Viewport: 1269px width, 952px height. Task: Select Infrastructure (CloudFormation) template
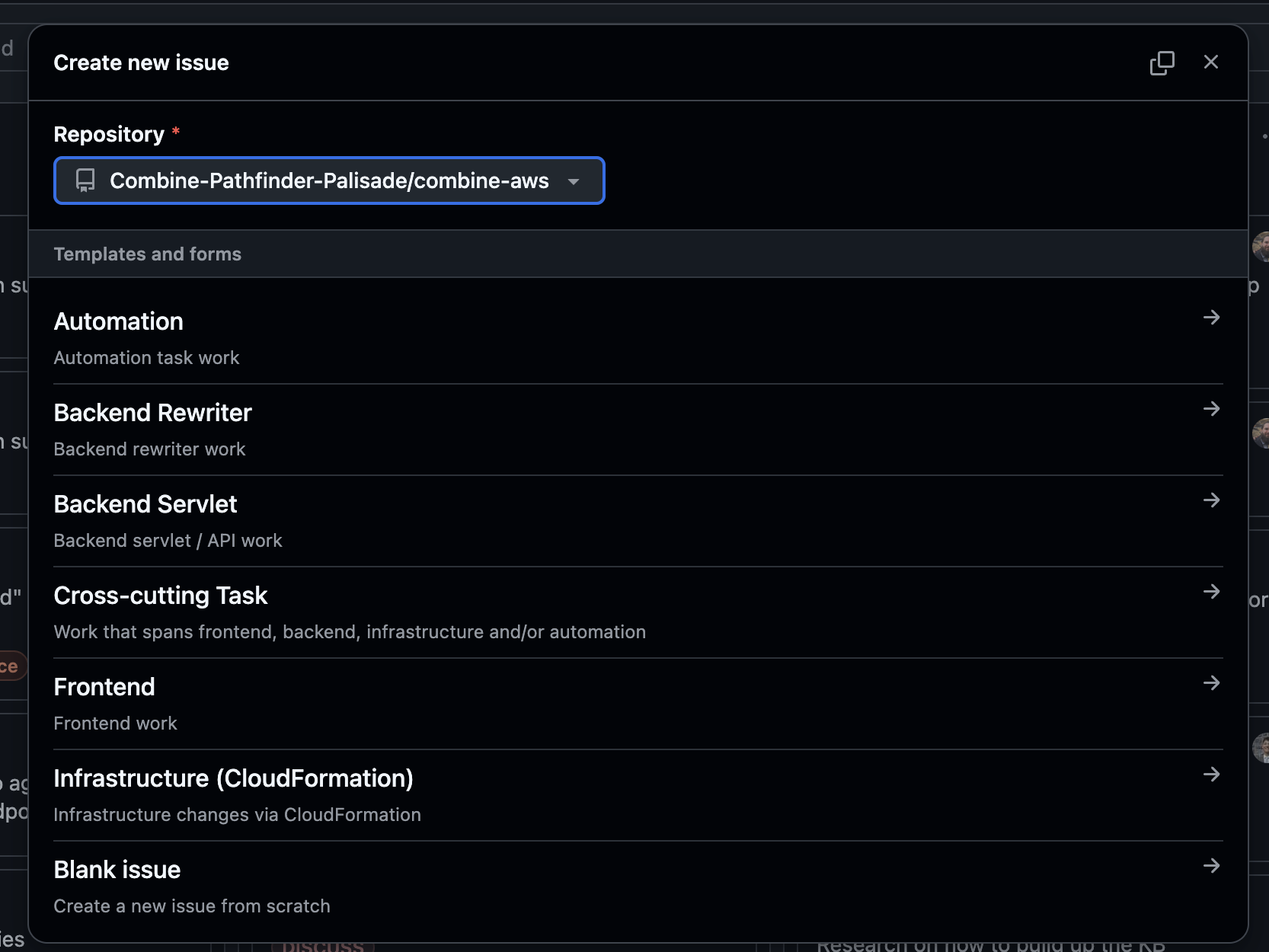click(x=233, y=778)
